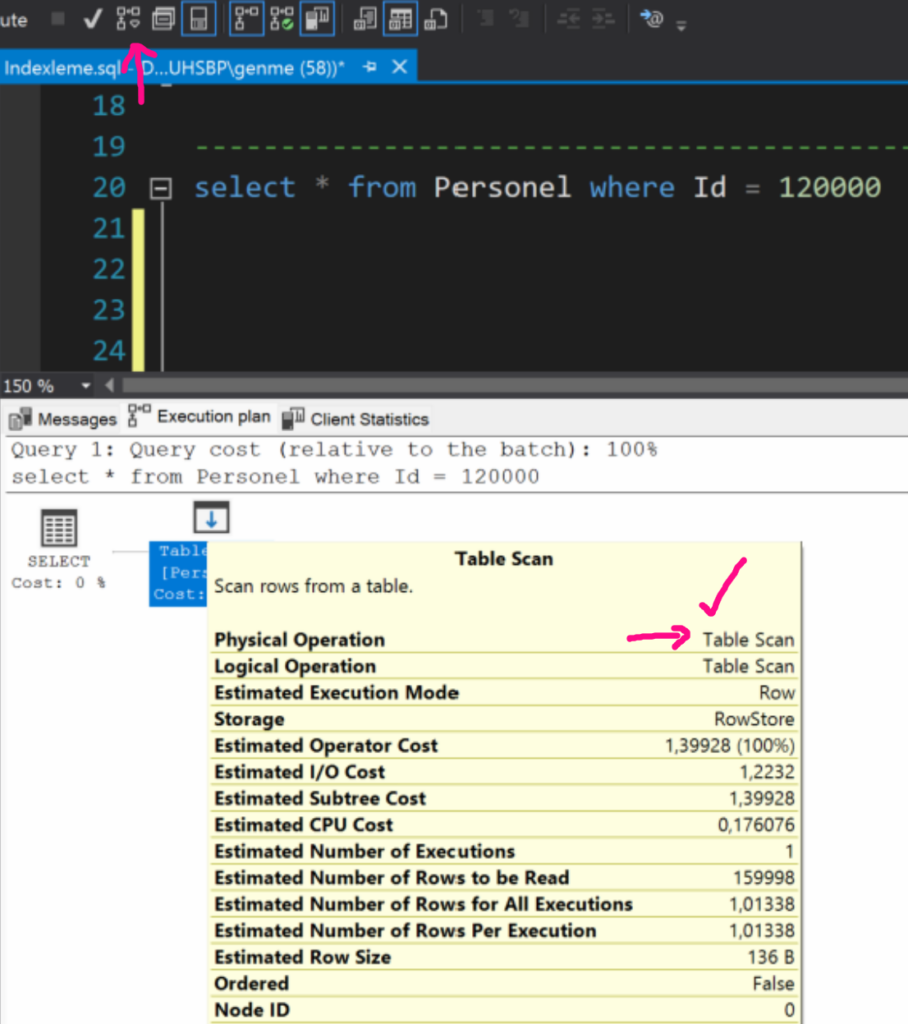This screenshot has height=1024, width=908.
Task: Toggle IntelliSense Enabled in the toolbar
Action: pyautogui.click(x=198, y=19)
